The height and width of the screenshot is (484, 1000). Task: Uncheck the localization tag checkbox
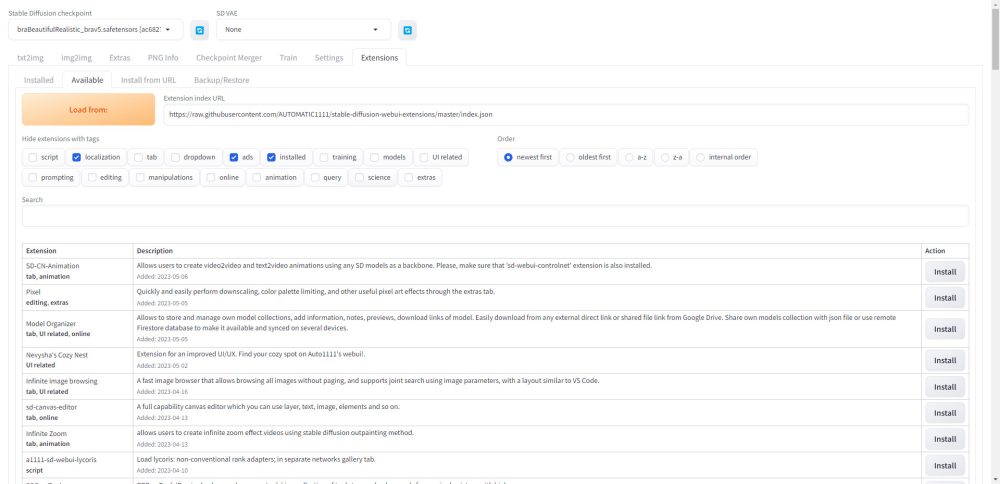point(77,157)
